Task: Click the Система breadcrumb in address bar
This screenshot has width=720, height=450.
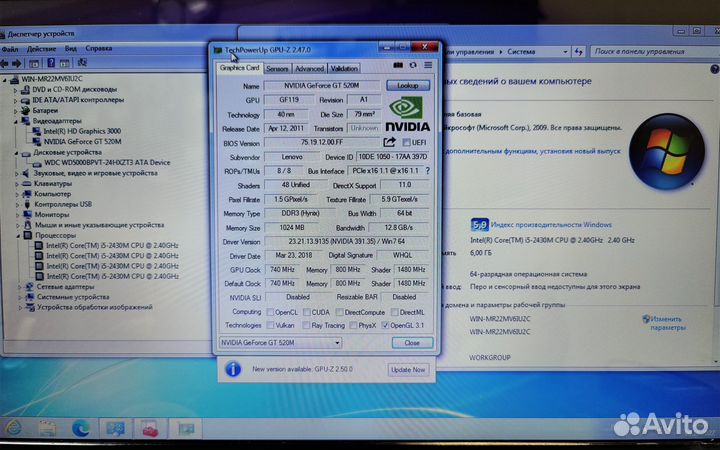Action: click(x=521, y=52)
